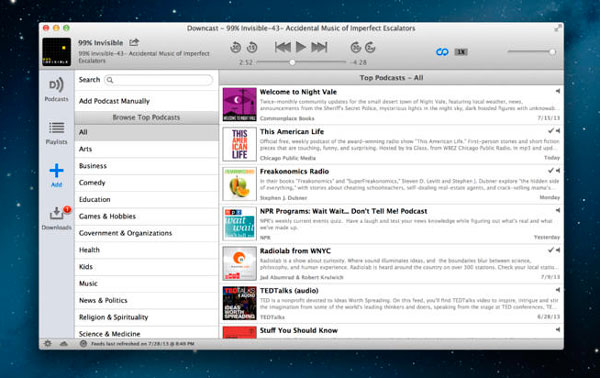Click the refresh feeds icon in status bar
Viewport: 600px width, 378px height.
83,344
